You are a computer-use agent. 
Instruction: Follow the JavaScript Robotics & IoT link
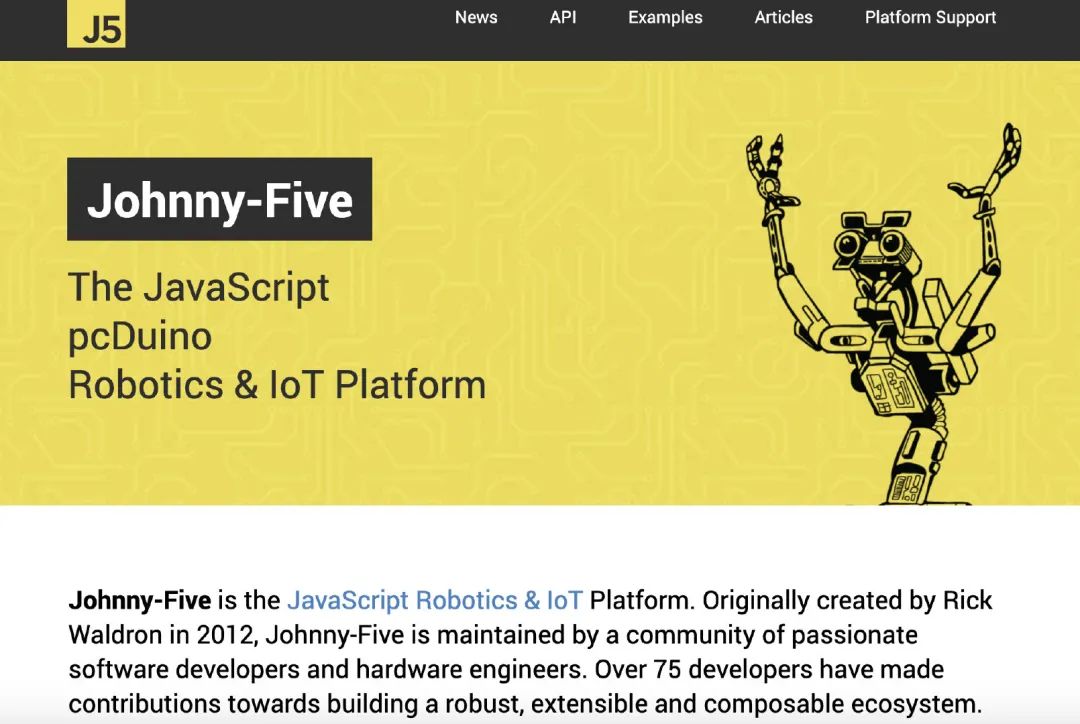pos(435,600)
